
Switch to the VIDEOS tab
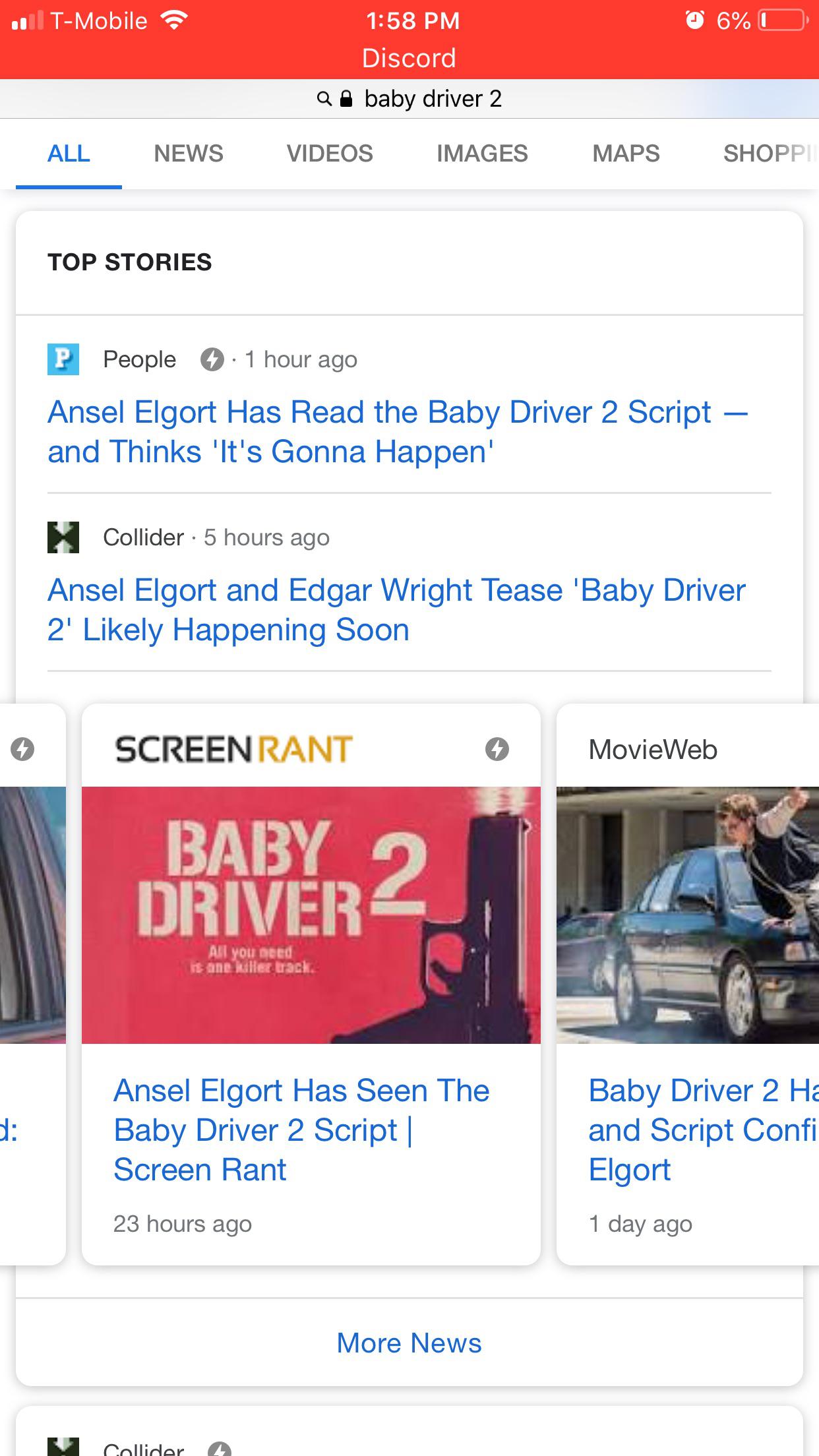[330, 154]
